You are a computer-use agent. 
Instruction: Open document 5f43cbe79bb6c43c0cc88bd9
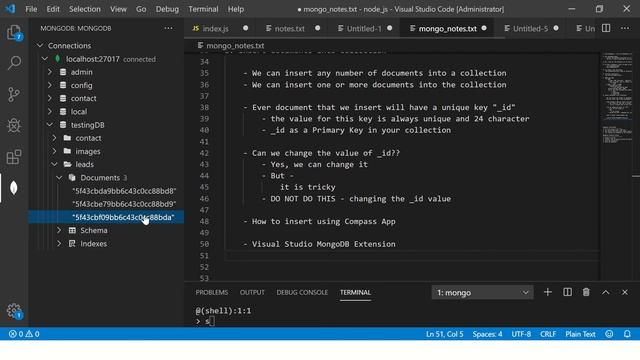[124, 204]
